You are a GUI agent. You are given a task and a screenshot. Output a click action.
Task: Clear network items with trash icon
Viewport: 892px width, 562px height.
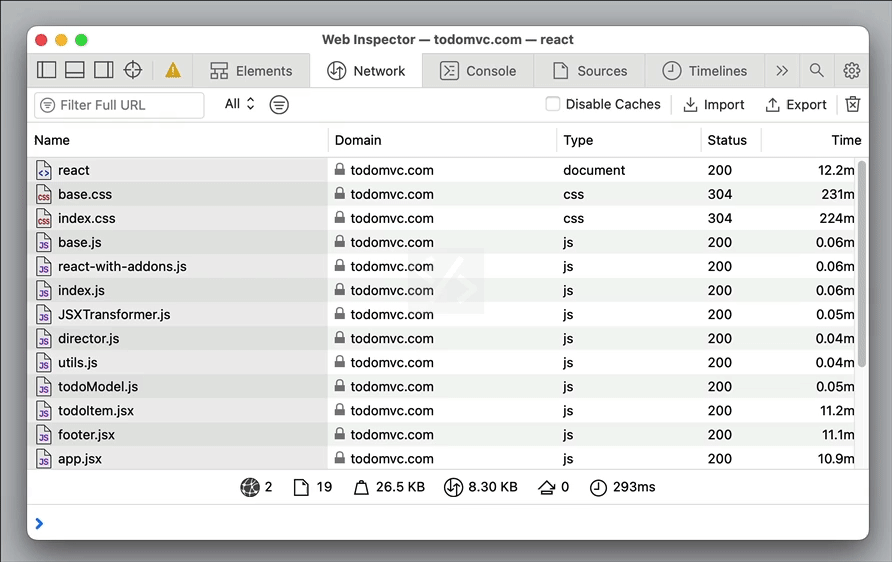point(853,105)
